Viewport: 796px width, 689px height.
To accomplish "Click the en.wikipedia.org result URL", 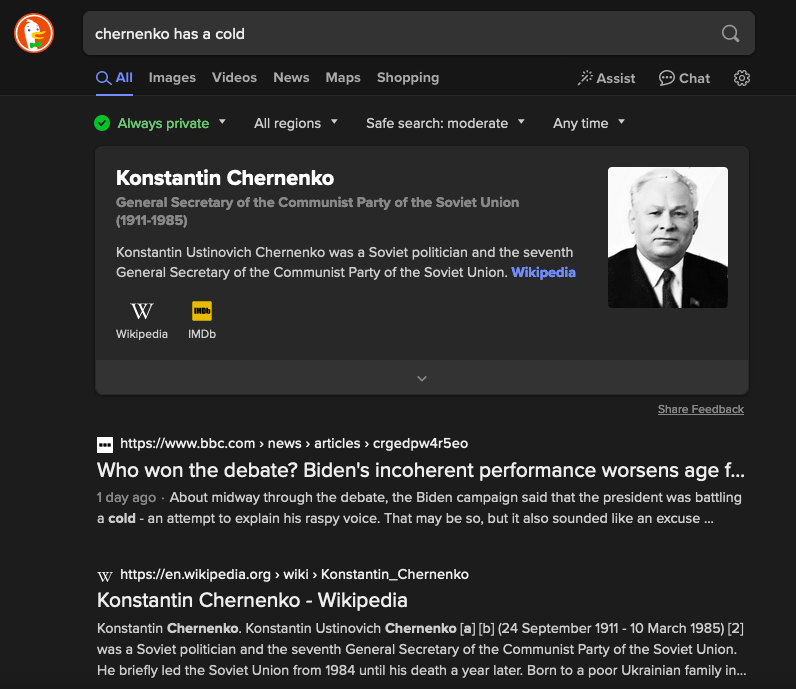I will coord(294,574).
